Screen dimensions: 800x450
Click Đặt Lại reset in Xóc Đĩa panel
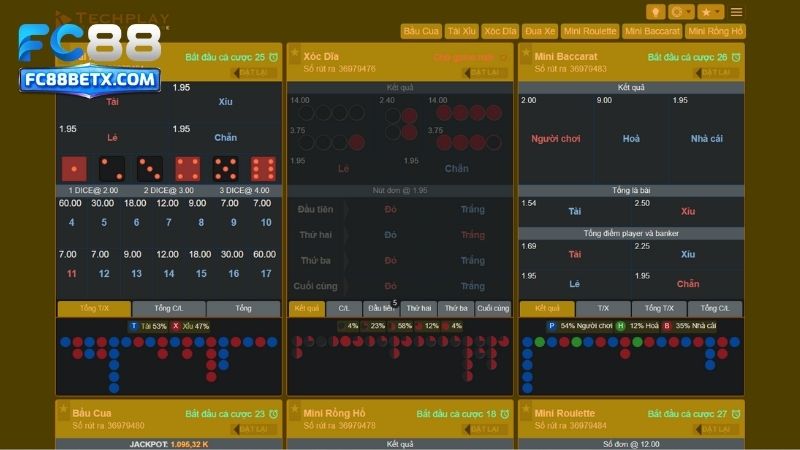coord(485,73)
